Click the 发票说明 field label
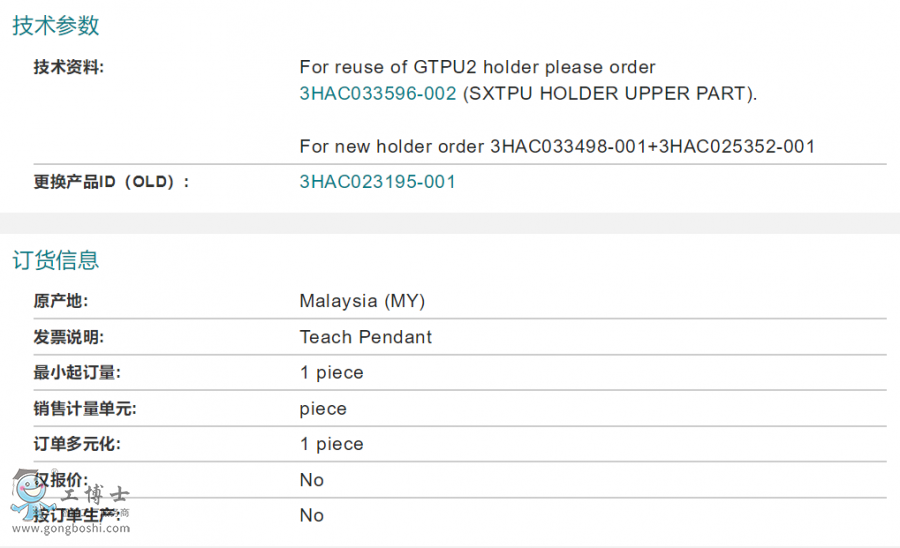The height and width of the screenshot is (548, 900). 68,337
